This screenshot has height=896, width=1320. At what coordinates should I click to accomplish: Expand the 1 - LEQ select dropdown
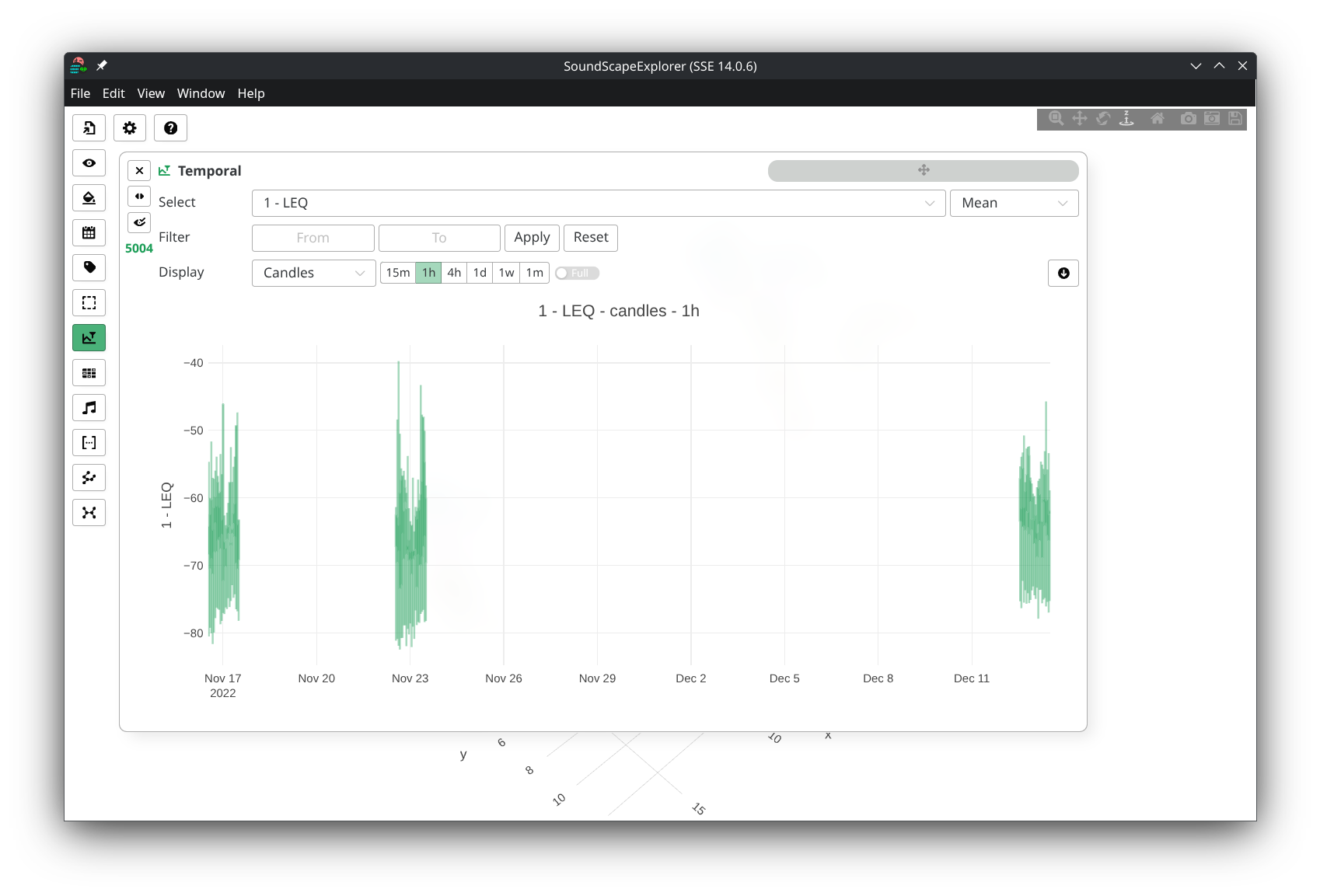click(598, 203)
